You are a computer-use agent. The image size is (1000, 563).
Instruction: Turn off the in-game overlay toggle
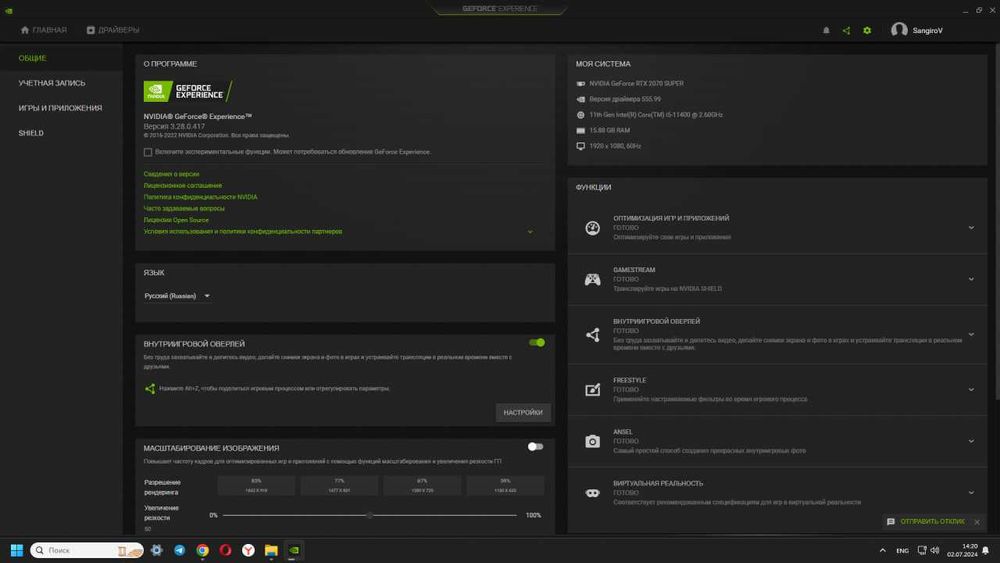(x=537, y=343)
